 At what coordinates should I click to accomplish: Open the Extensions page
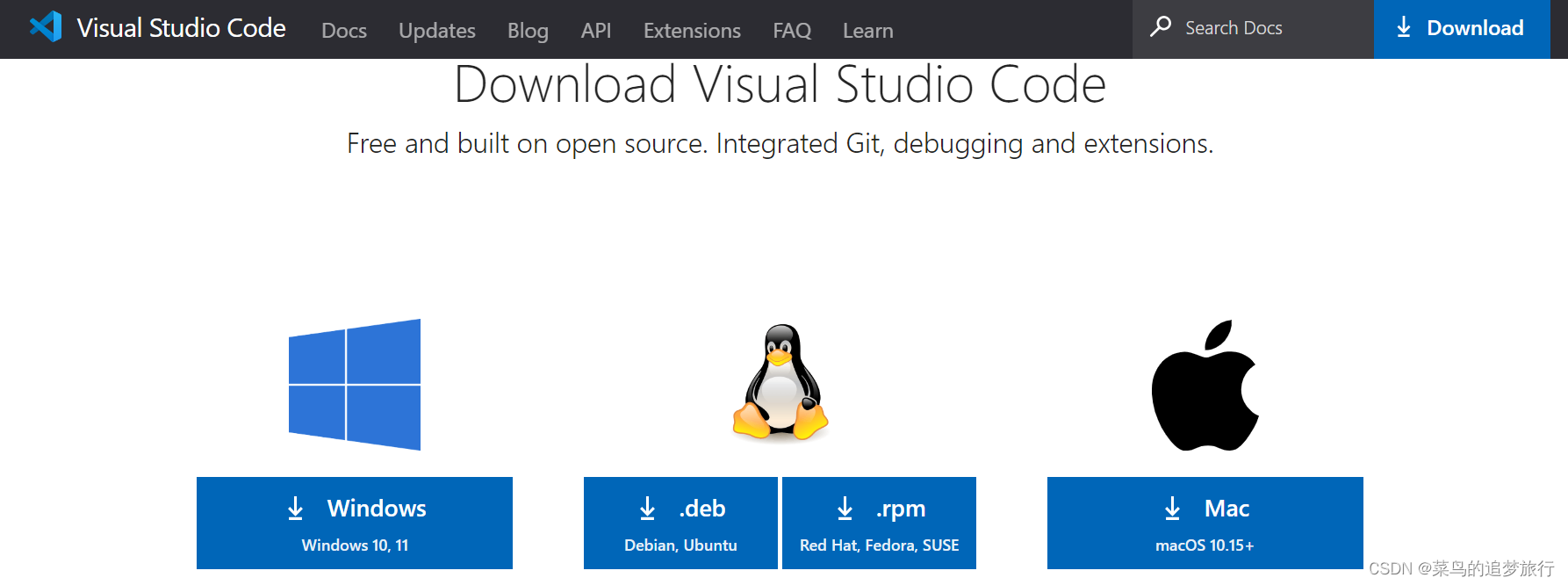tap(692, 31)
